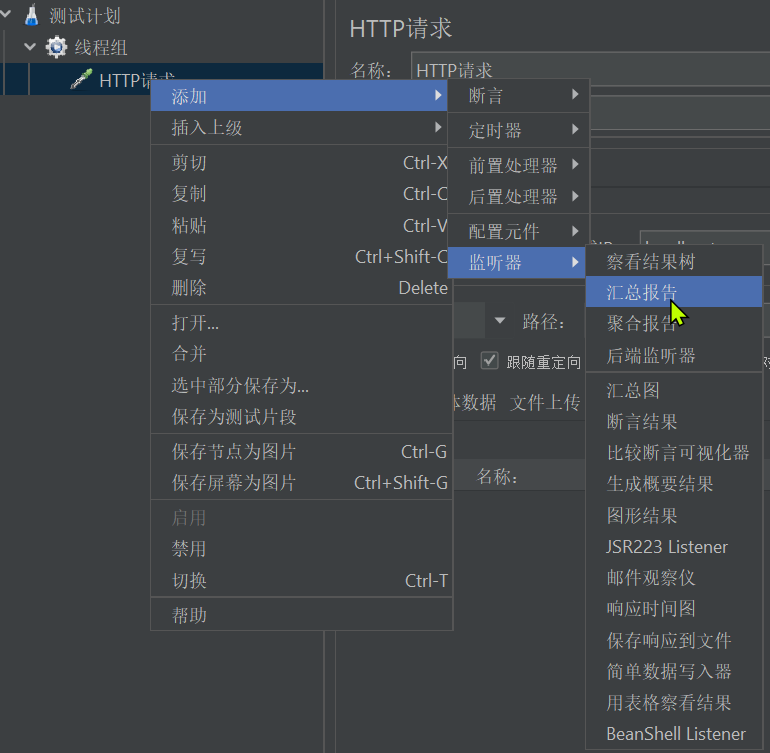Click 保存节点为图片 menu entry

pyautogui.click(x=302, y=452)
